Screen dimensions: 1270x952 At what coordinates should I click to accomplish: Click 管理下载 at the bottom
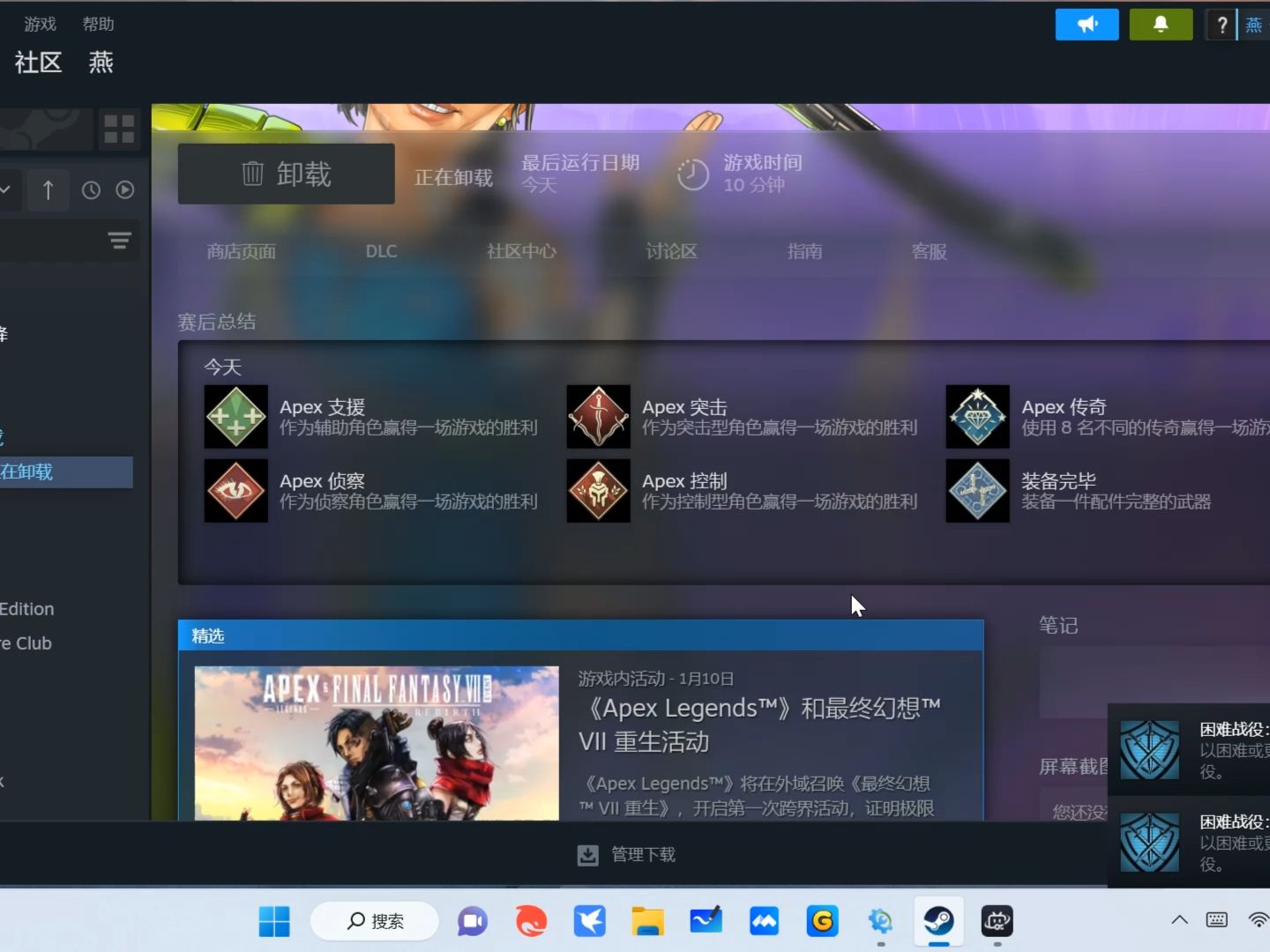(x=644, y=855)
